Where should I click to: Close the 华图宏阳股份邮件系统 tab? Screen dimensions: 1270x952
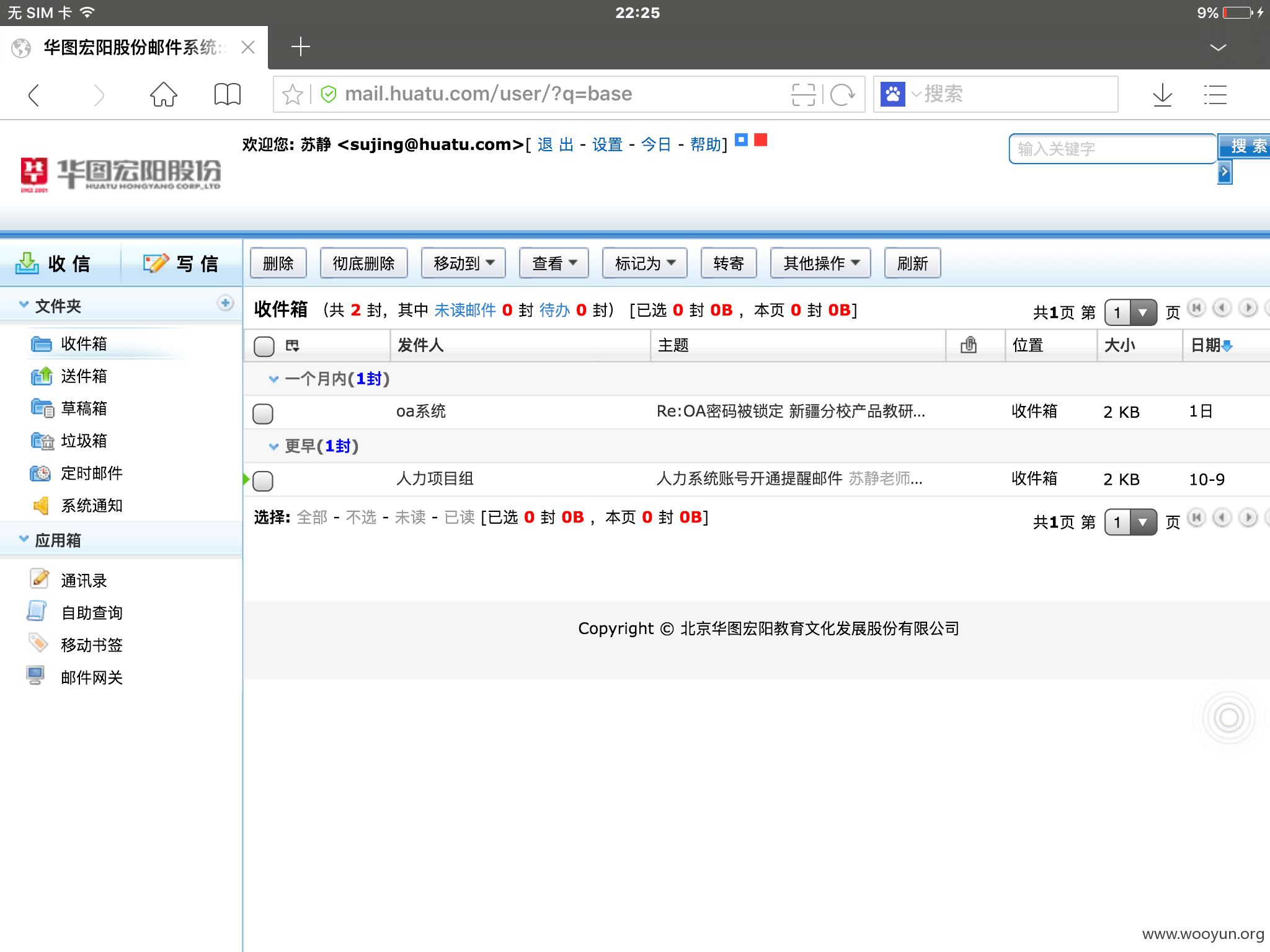(248, 47)
